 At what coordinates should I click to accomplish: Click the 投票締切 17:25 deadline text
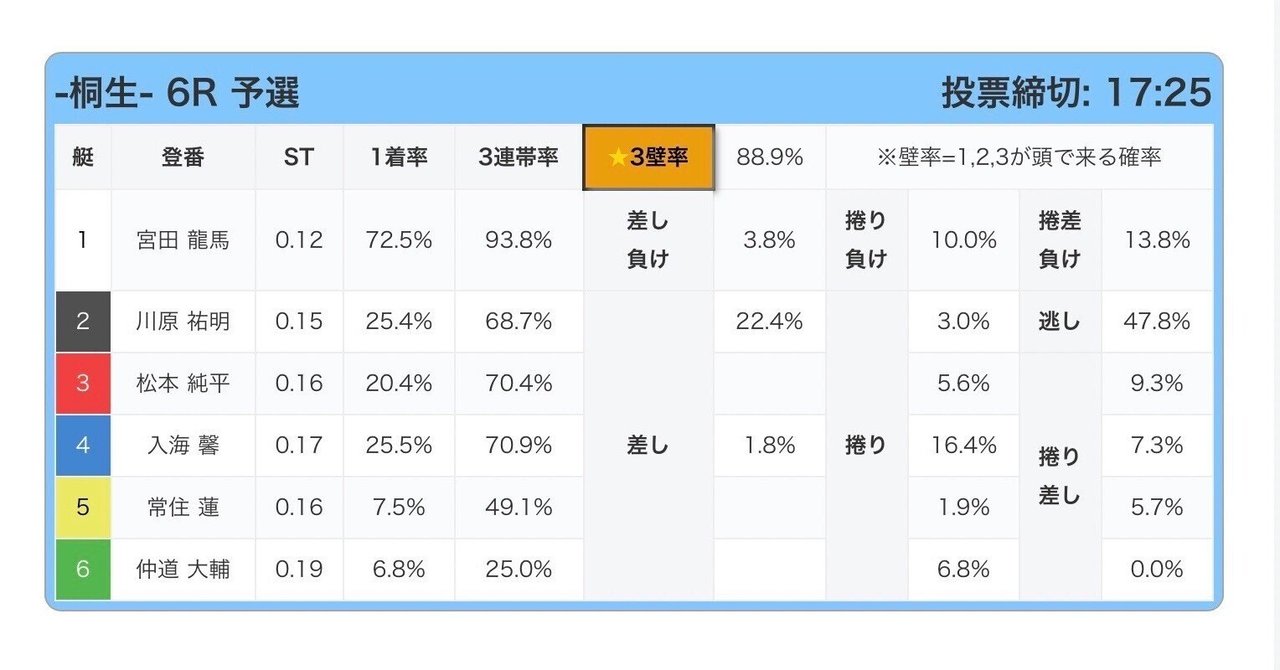click(1076, 93)
